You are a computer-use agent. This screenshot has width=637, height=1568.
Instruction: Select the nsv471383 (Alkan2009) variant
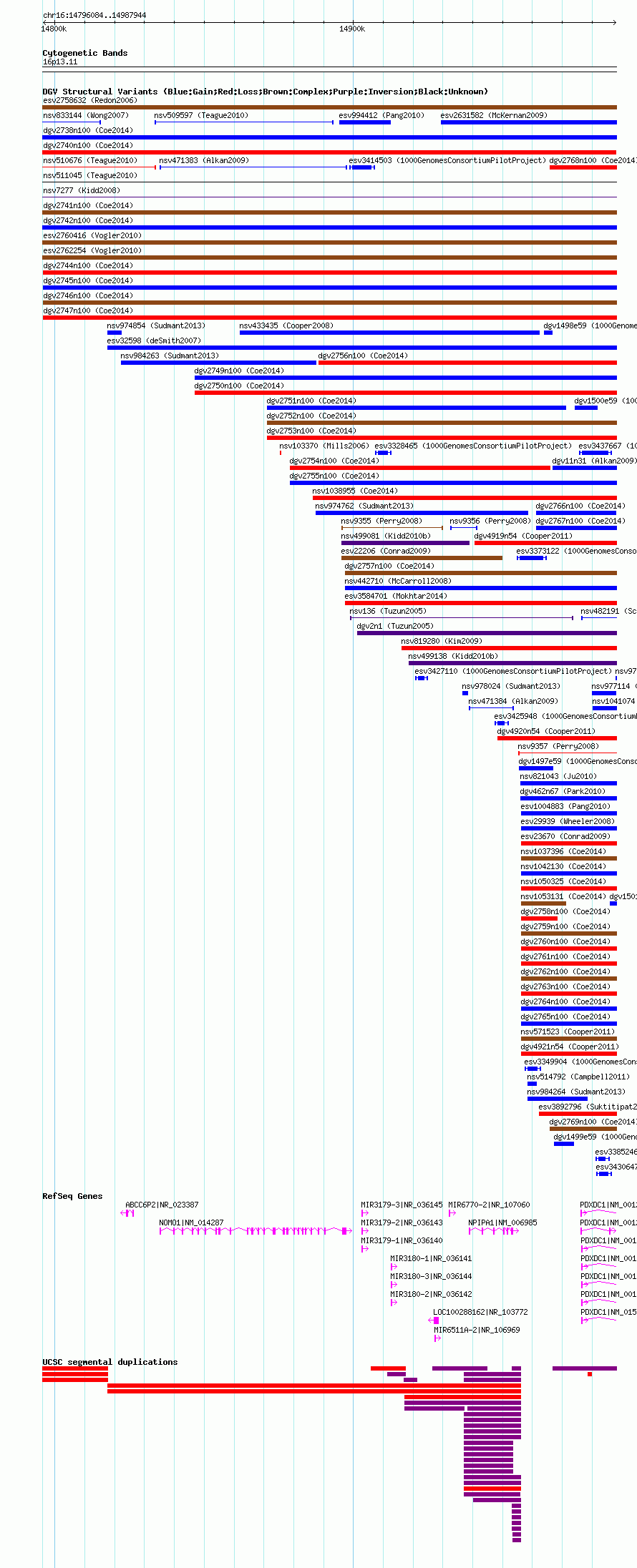[x=254, y=167]
